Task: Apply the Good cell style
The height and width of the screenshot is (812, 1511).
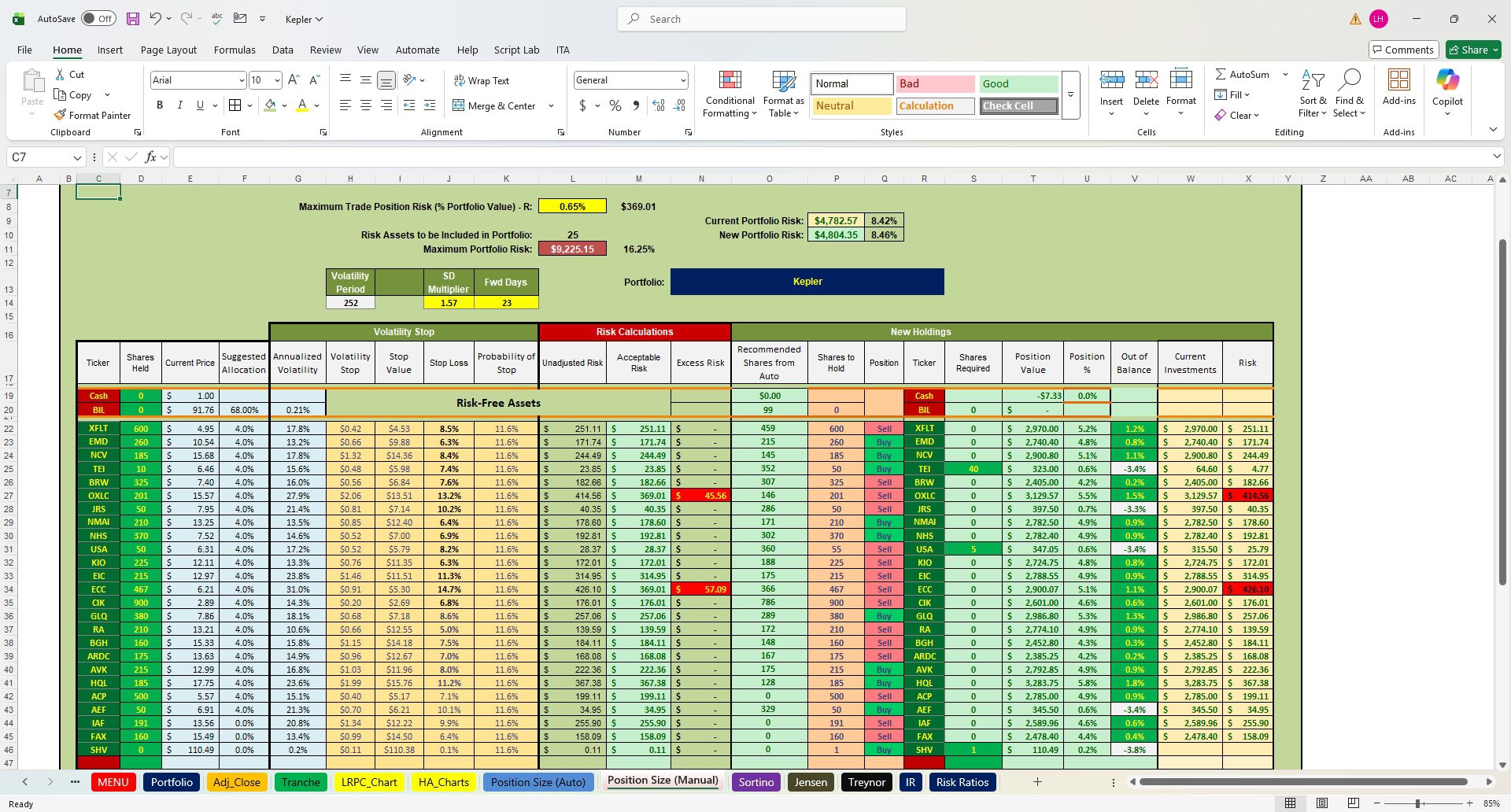Action: click(1019, 83)
